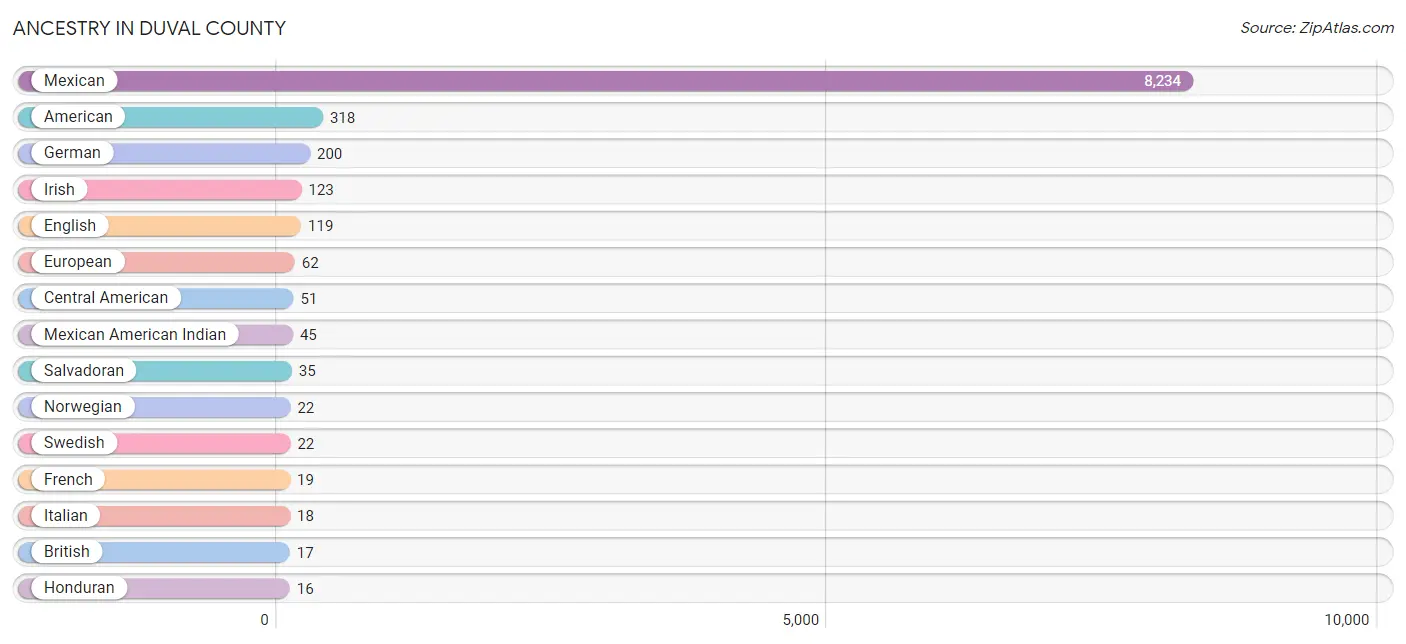The height and width of the screenshot is (644, 1406).
Task: Click the 318 value next to American
Action: click(x=342, y=118)
